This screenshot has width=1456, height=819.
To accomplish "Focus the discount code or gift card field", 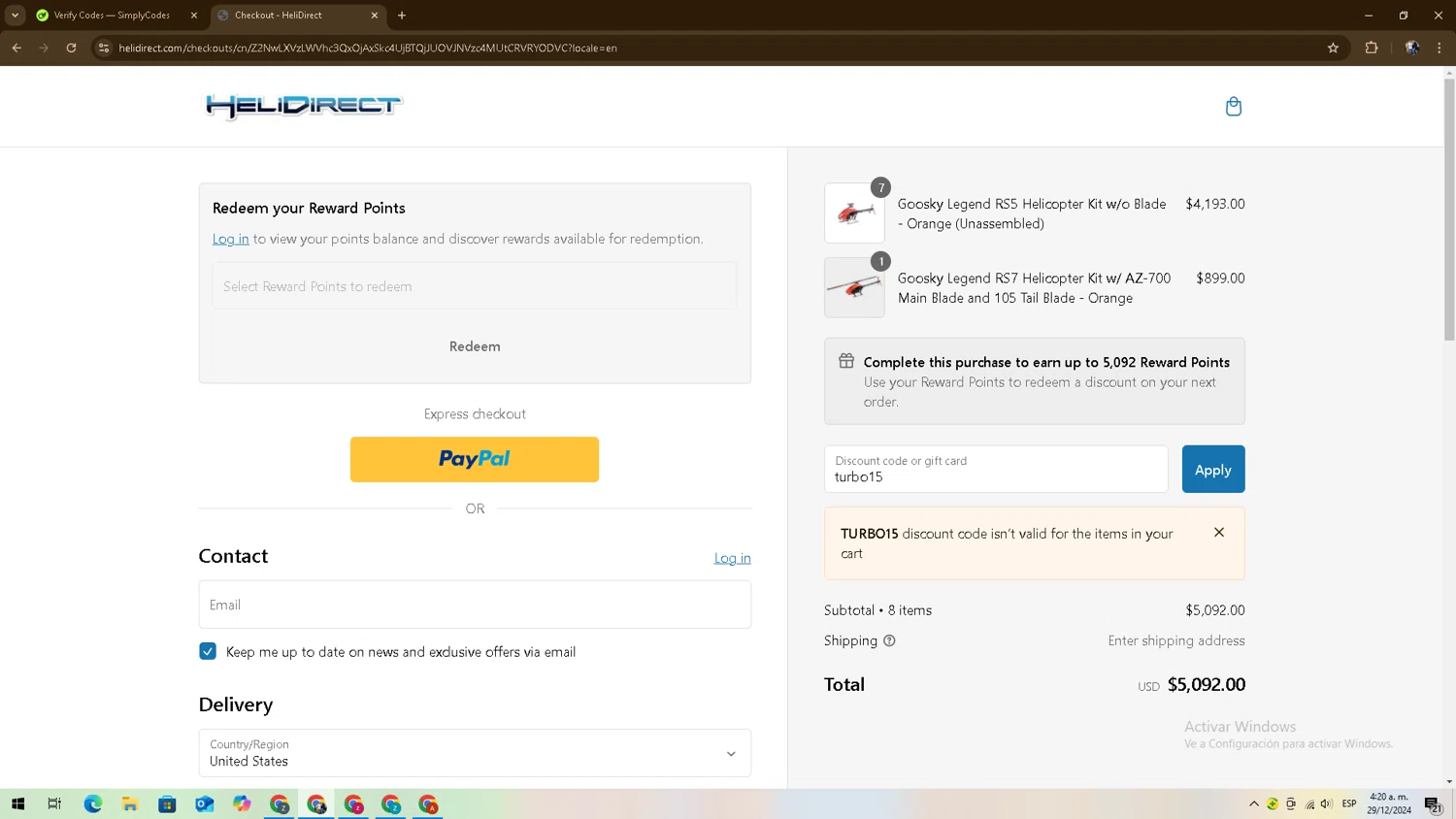I will click(x=996, y=470).
